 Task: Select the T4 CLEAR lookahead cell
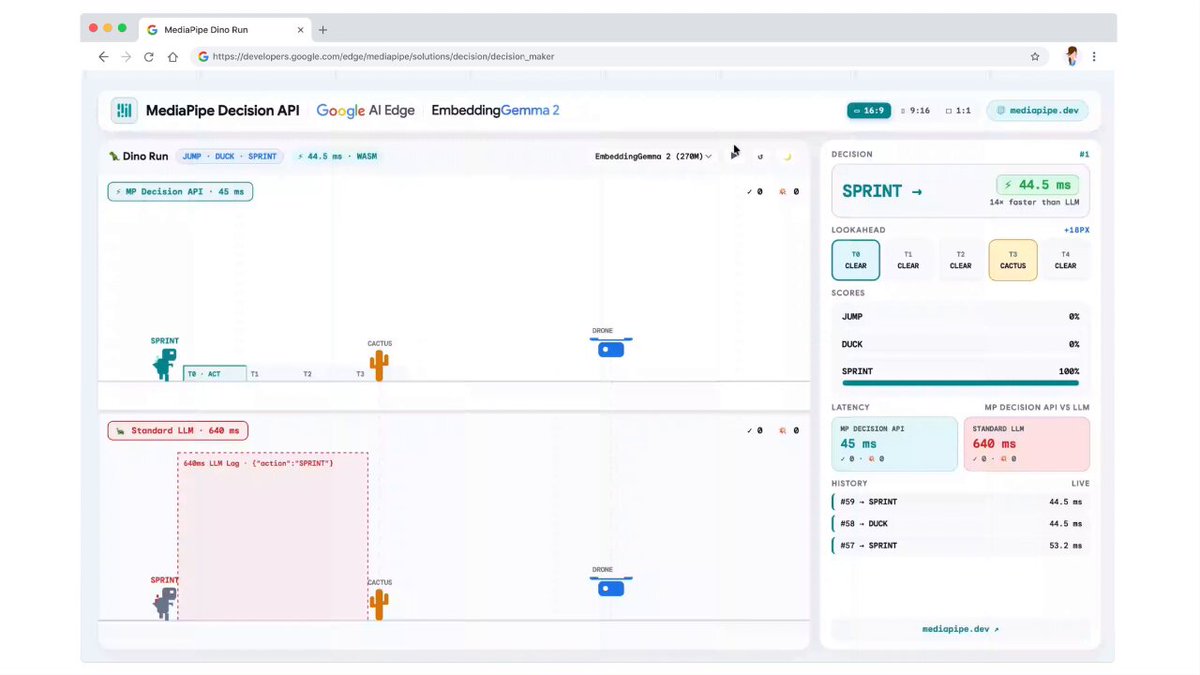(1065, 260)
